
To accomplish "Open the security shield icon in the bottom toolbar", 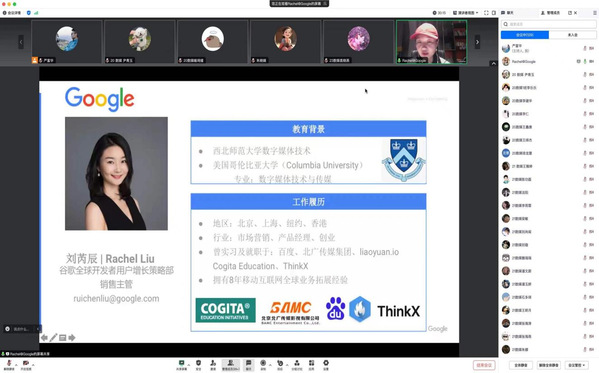I will click(x=198, y=363).
